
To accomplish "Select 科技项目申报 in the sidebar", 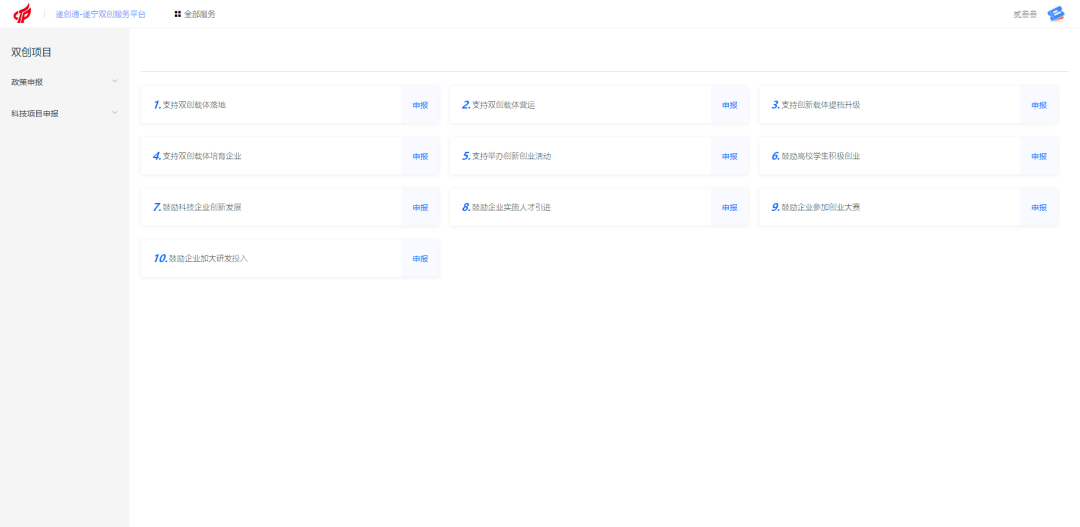I will pos(35,114).
